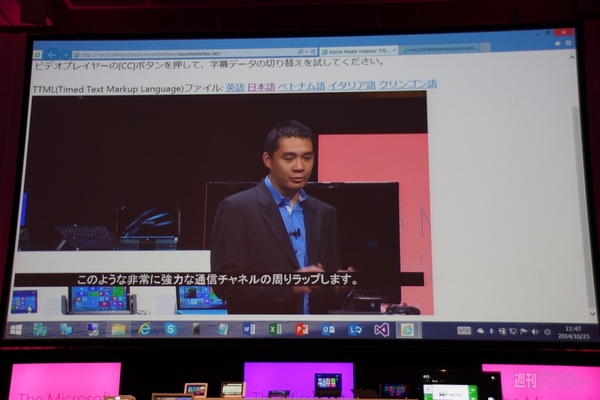Open the クリンゴン語 TTML file link
The width and height of the screenshot is (600, 400).
(408, 84)
